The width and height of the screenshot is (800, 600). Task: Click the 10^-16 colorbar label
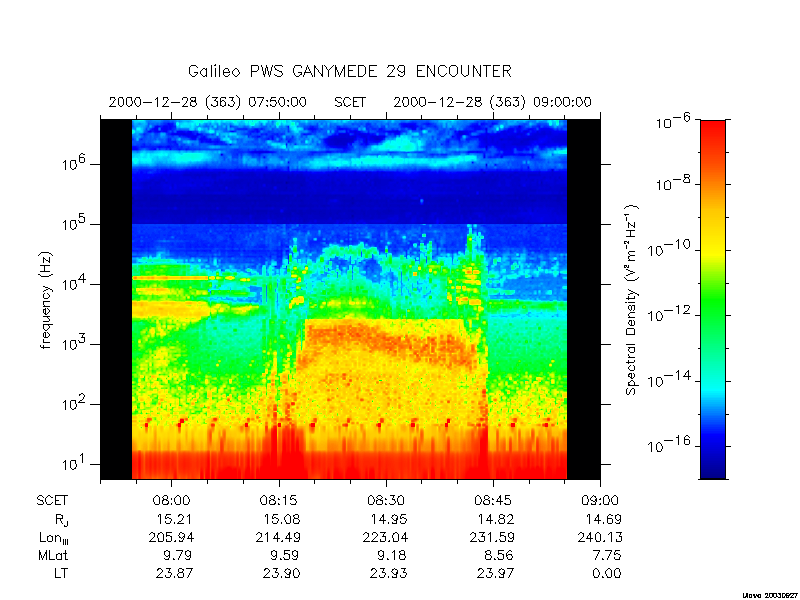[668, 445]
